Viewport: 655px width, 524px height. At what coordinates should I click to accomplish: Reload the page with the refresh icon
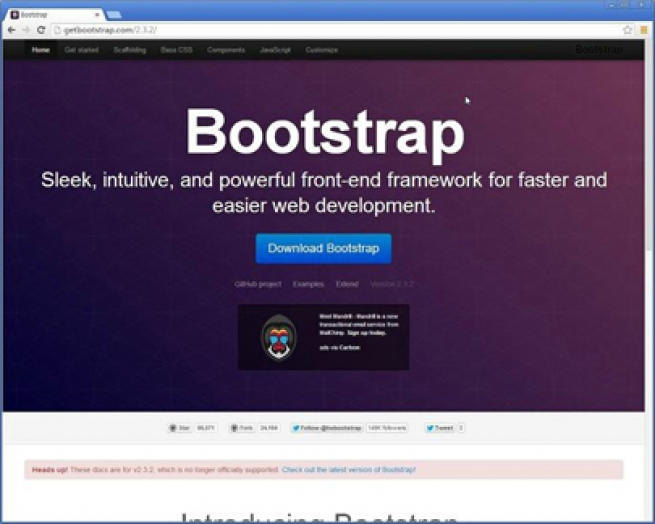tap(41, 30)
